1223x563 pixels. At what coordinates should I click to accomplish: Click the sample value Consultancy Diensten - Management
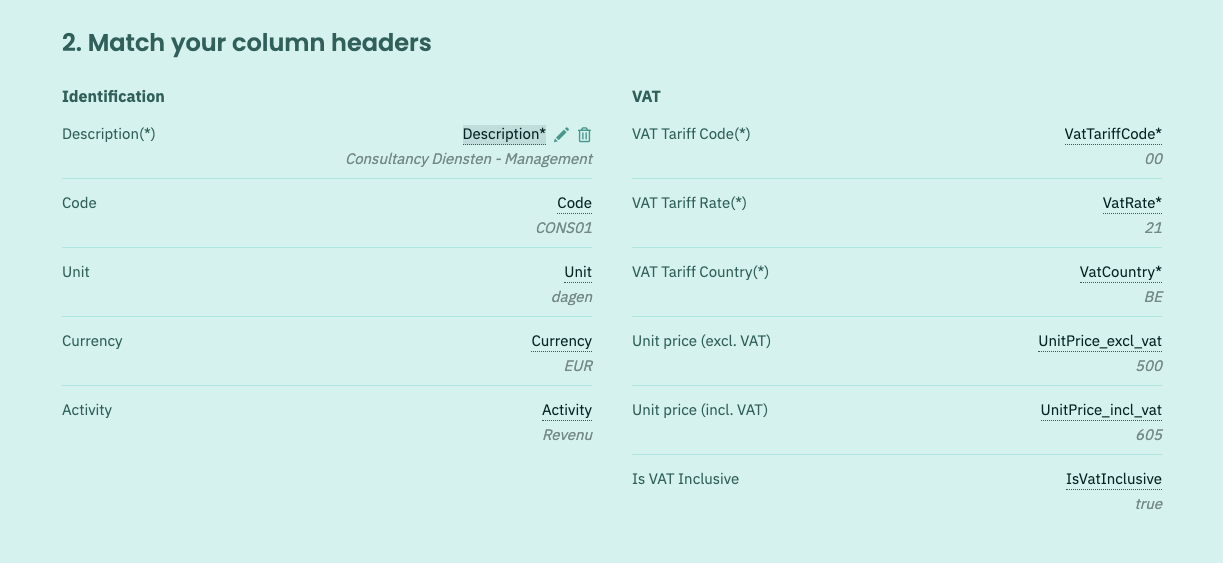469,159
